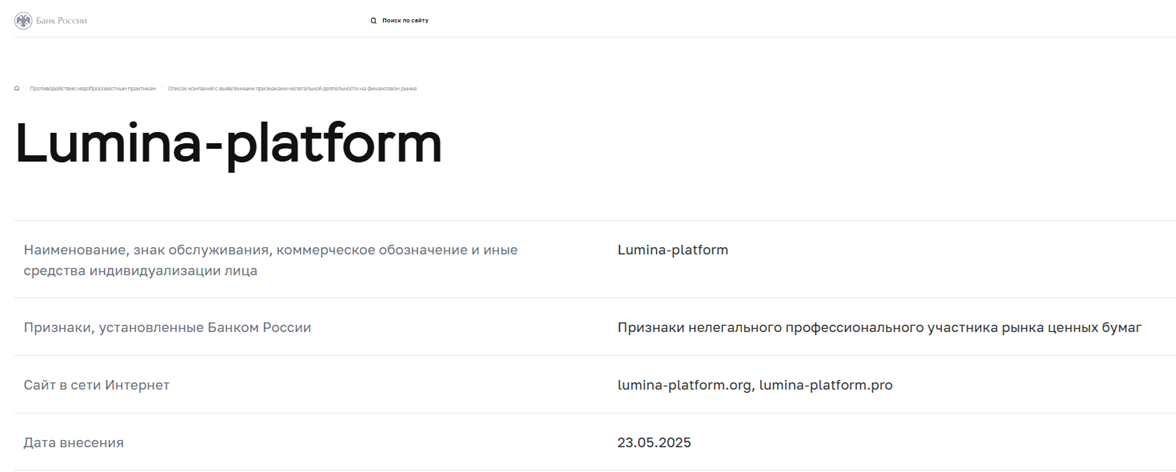Open Противодействие недобросовестным практикам breadcrumb
This screenshot has width=1176, height=472.
pyautogui.click(x=93, y=89)
